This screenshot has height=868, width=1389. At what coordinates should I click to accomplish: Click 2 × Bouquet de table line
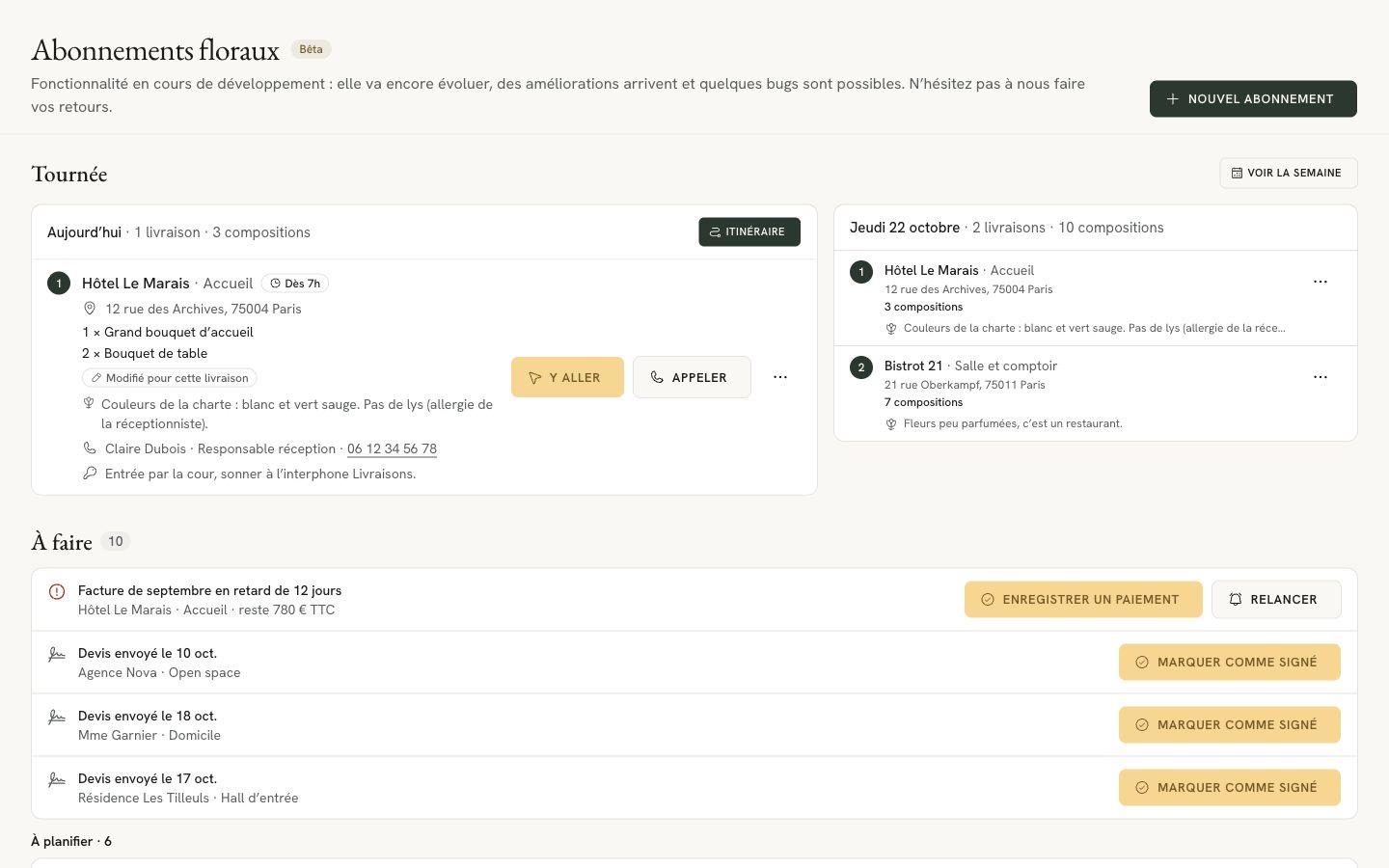[x=145, y=353]
